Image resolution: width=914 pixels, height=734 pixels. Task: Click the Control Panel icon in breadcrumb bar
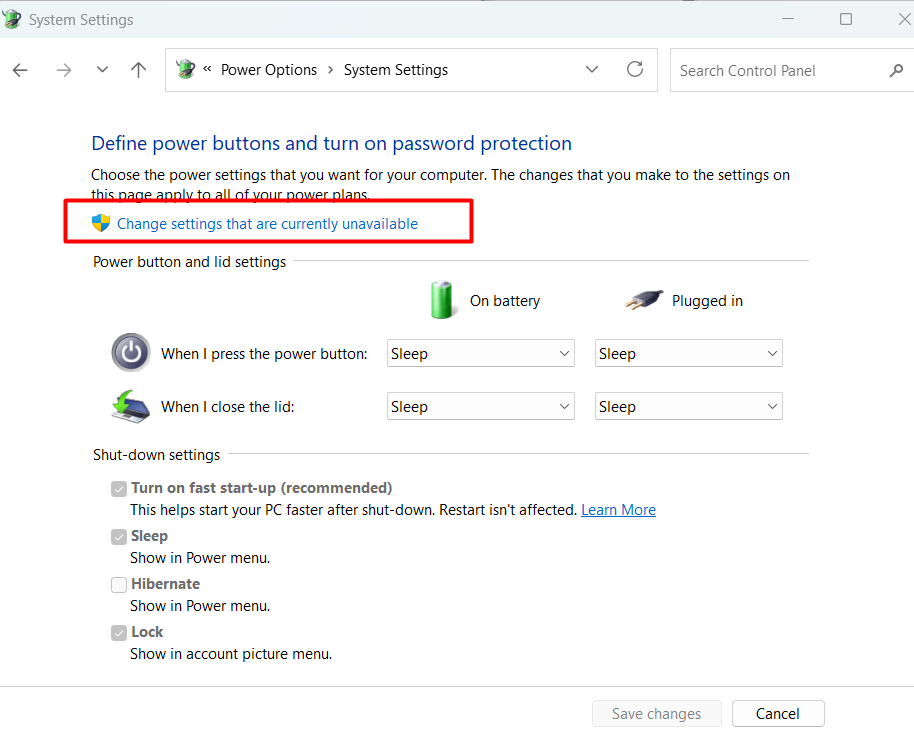(x=186, y=69)
